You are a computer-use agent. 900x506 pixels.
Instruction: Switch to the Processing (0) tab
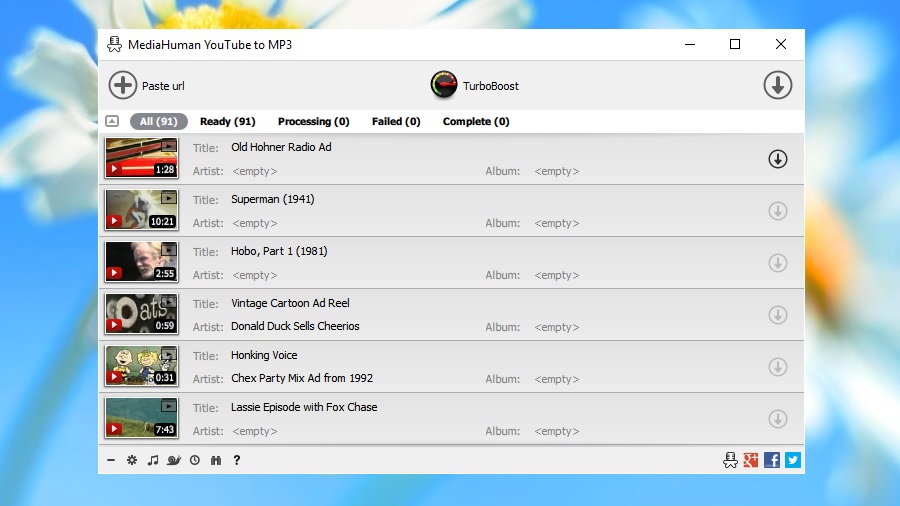pyautogui.click(x=314, y=122)
